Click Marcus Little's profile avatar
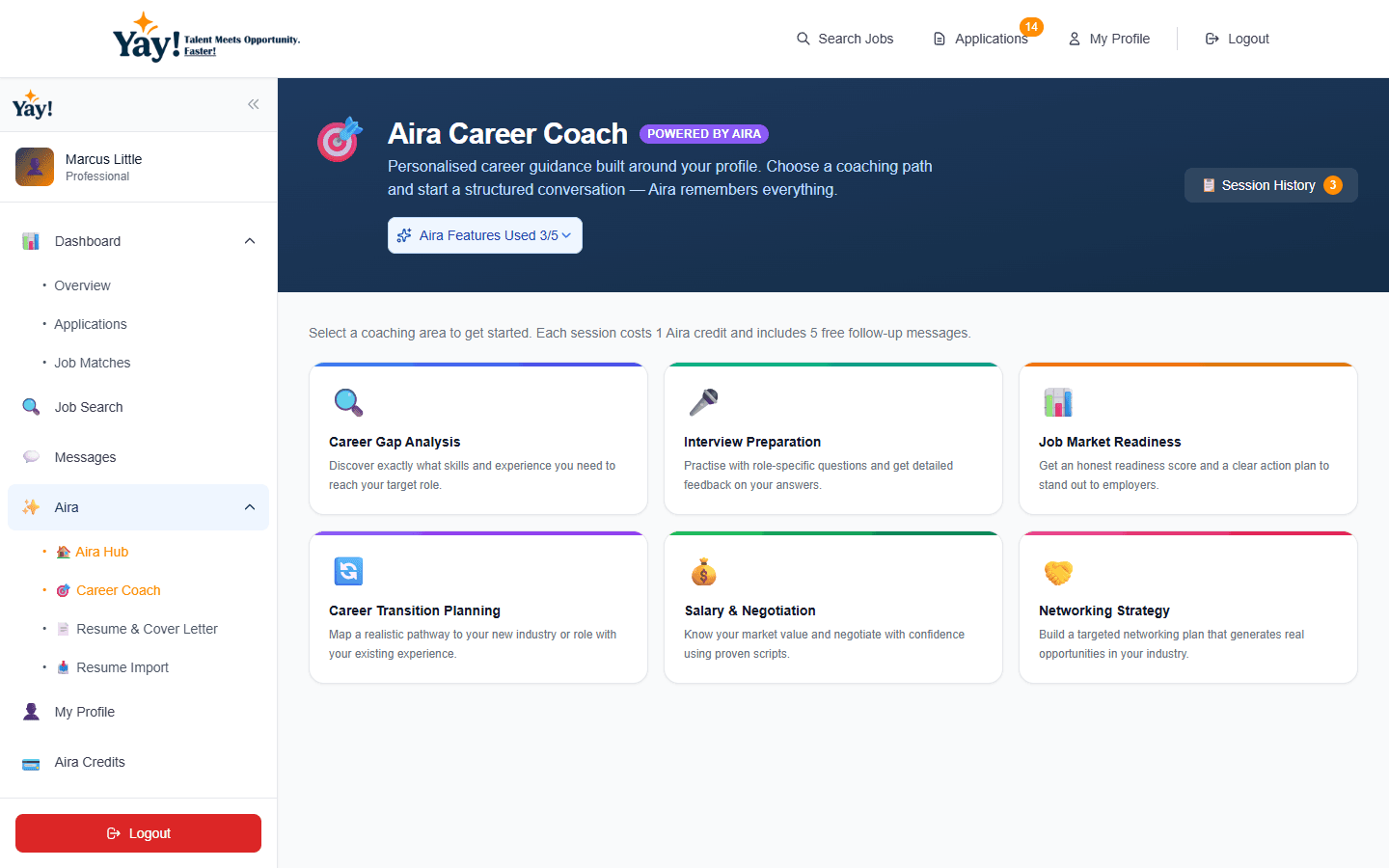Image resolution: width=1389 pixels, height=868 pixels. tap(35, 166)
